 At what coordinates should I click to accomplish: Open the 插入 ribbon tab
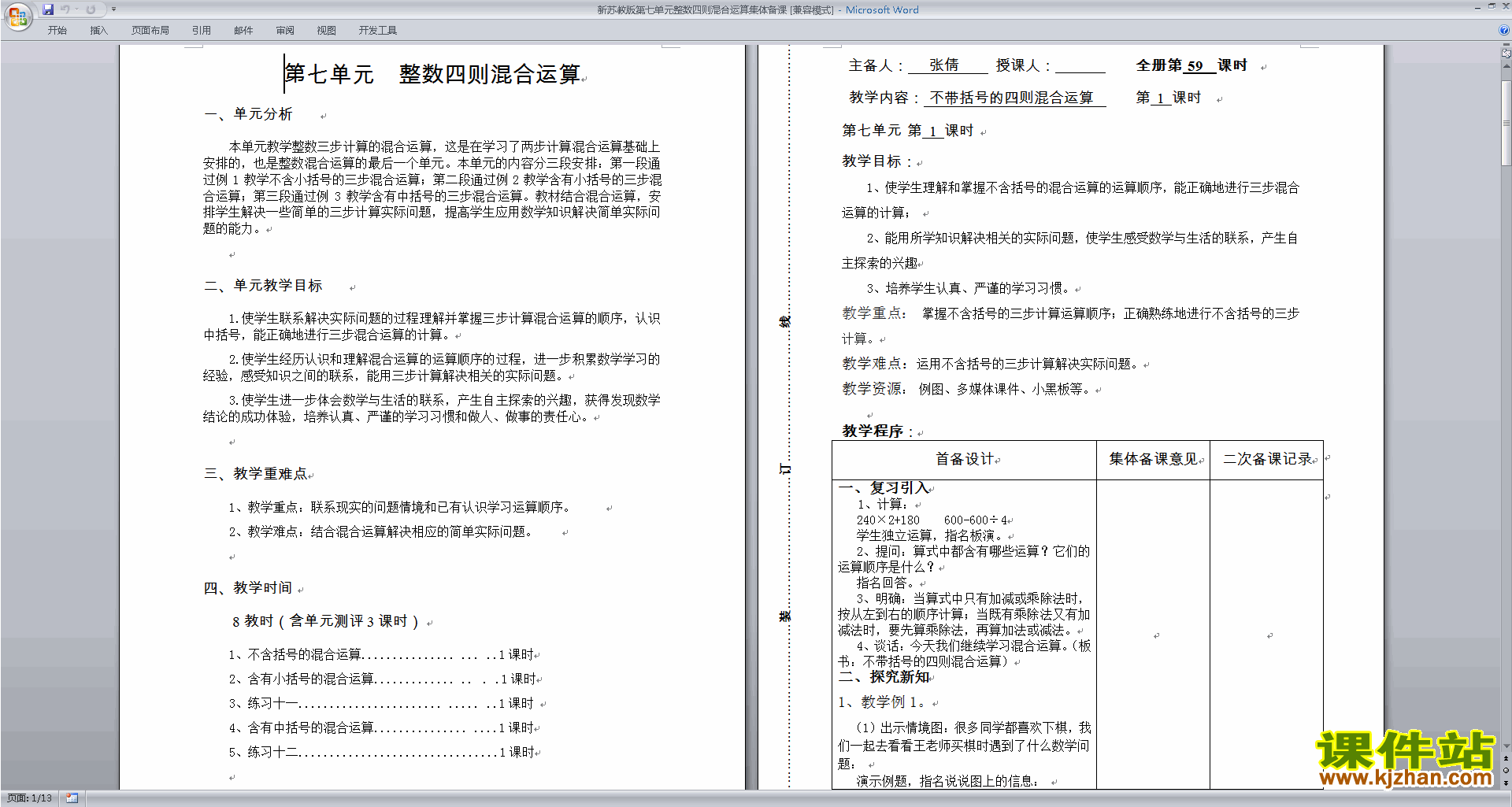(x=98, y=31)
